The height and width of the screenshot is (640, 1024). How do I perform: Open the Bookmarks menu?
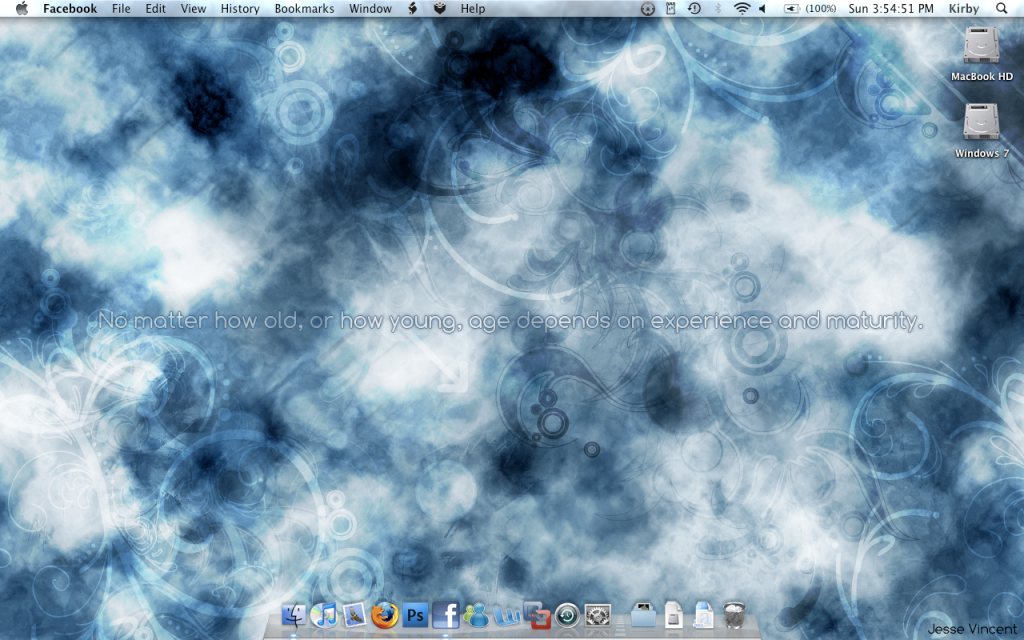pyautogui.click(x=304, y=8)
